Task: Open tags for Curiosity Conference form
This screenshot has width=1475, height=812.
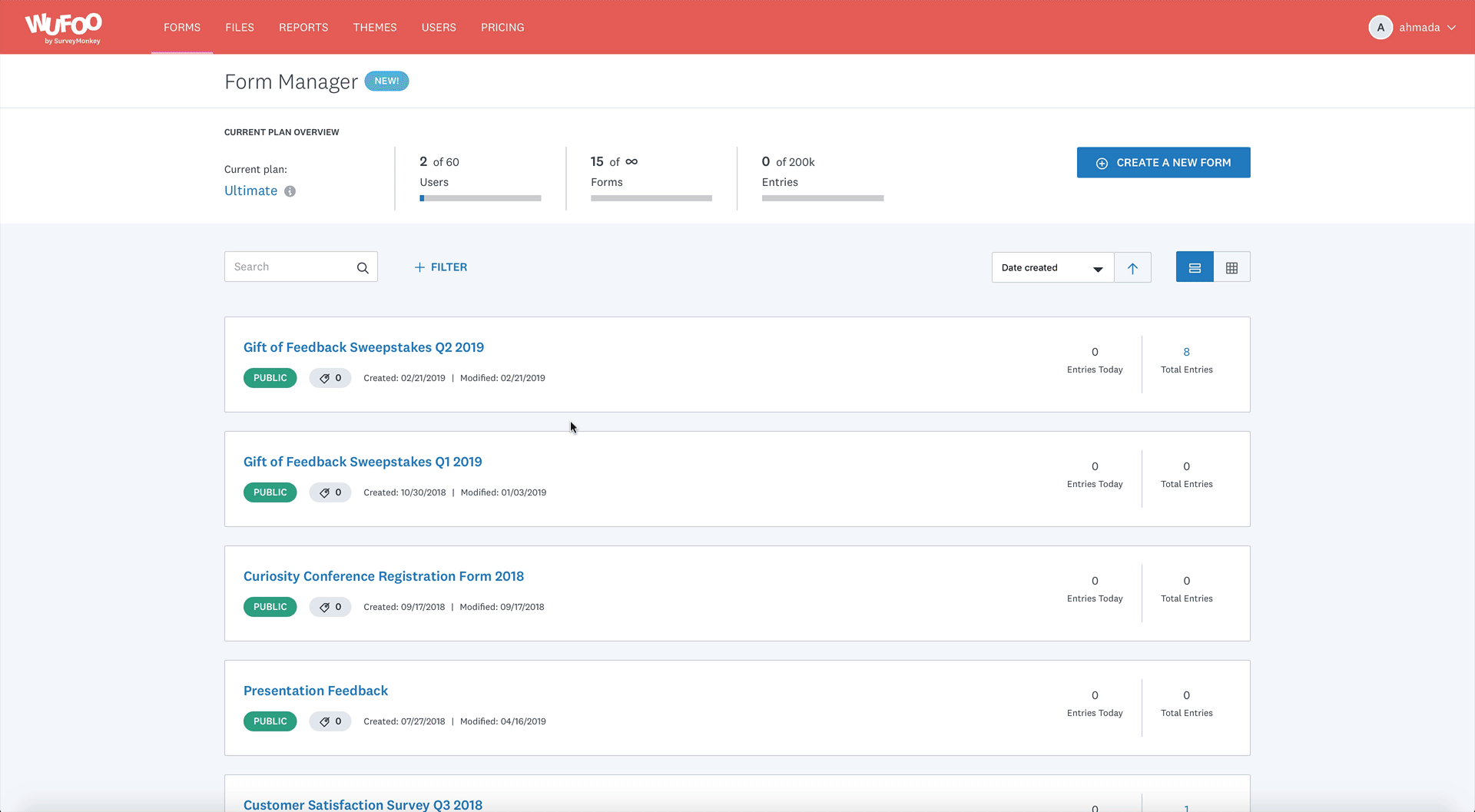Action: pos(330,607)
